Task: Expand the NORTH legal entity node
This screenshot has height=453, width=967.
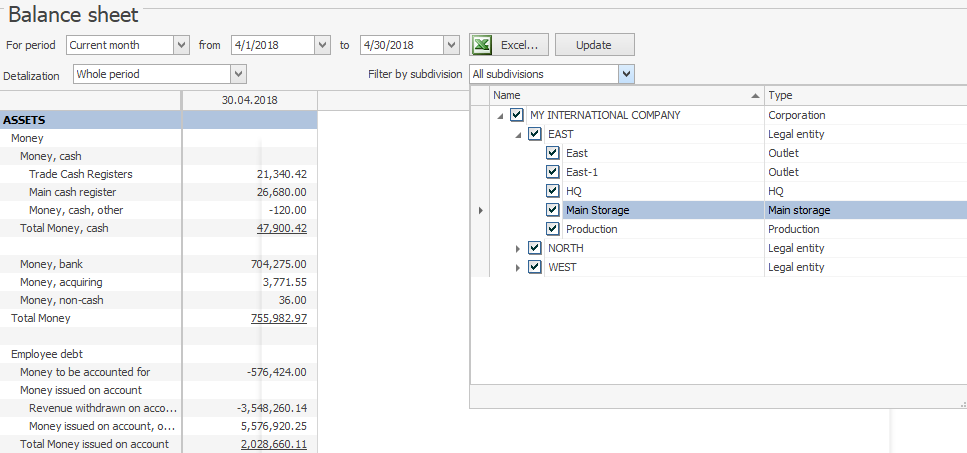Action: pyautogui.click(x=518, y=248)
